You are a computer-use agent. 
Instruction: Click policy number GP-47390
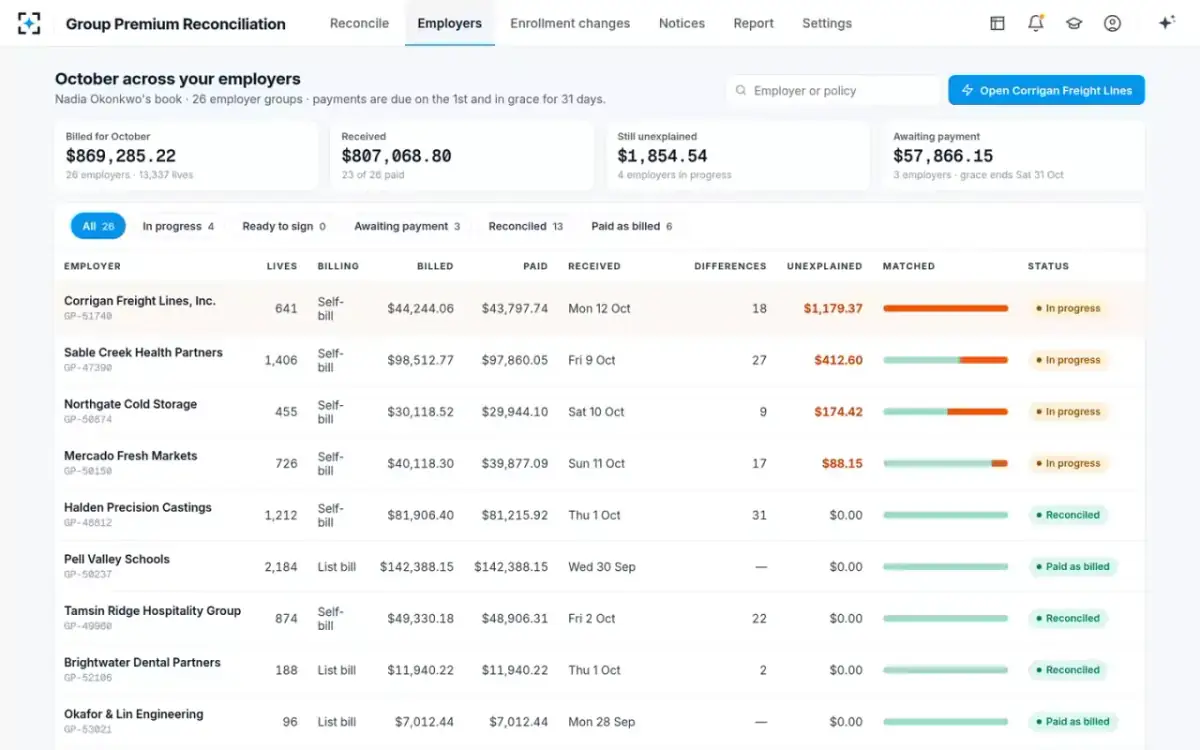click(x=88, y=368)
